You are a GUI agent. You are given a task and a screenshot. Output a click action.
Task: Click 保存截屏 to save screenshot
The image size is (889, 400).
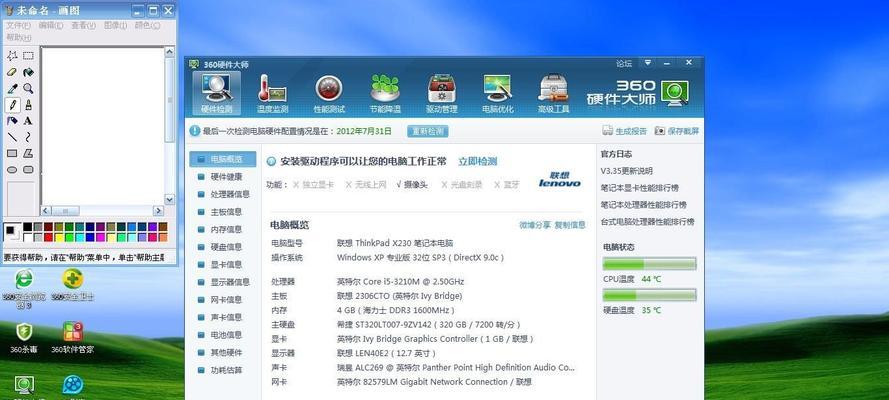[677, 131]
